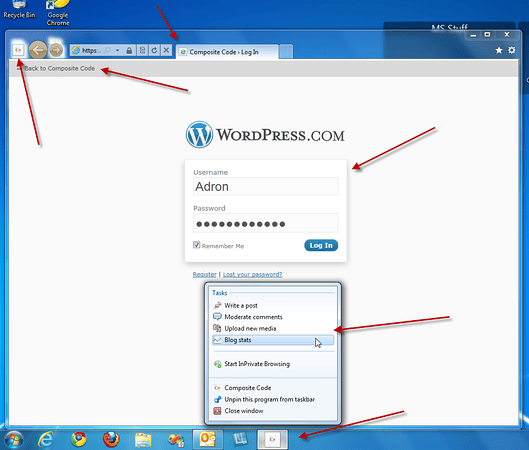The image size is (529, 450).
Task: Open Favorites with the star icon
Action: (x=499, y=50)
